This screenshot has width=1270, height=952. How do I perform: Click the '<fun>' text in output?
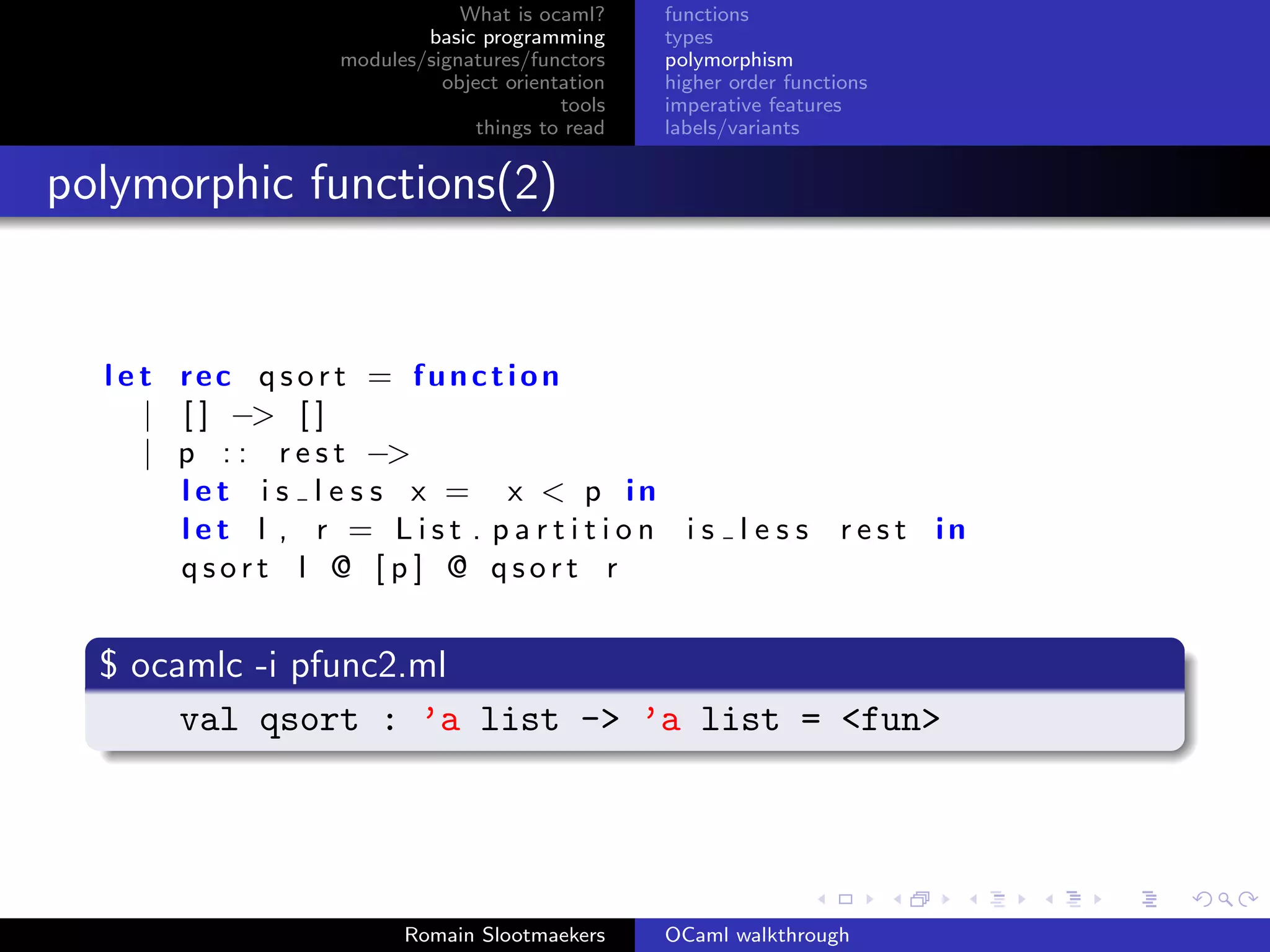pos(890,720)
